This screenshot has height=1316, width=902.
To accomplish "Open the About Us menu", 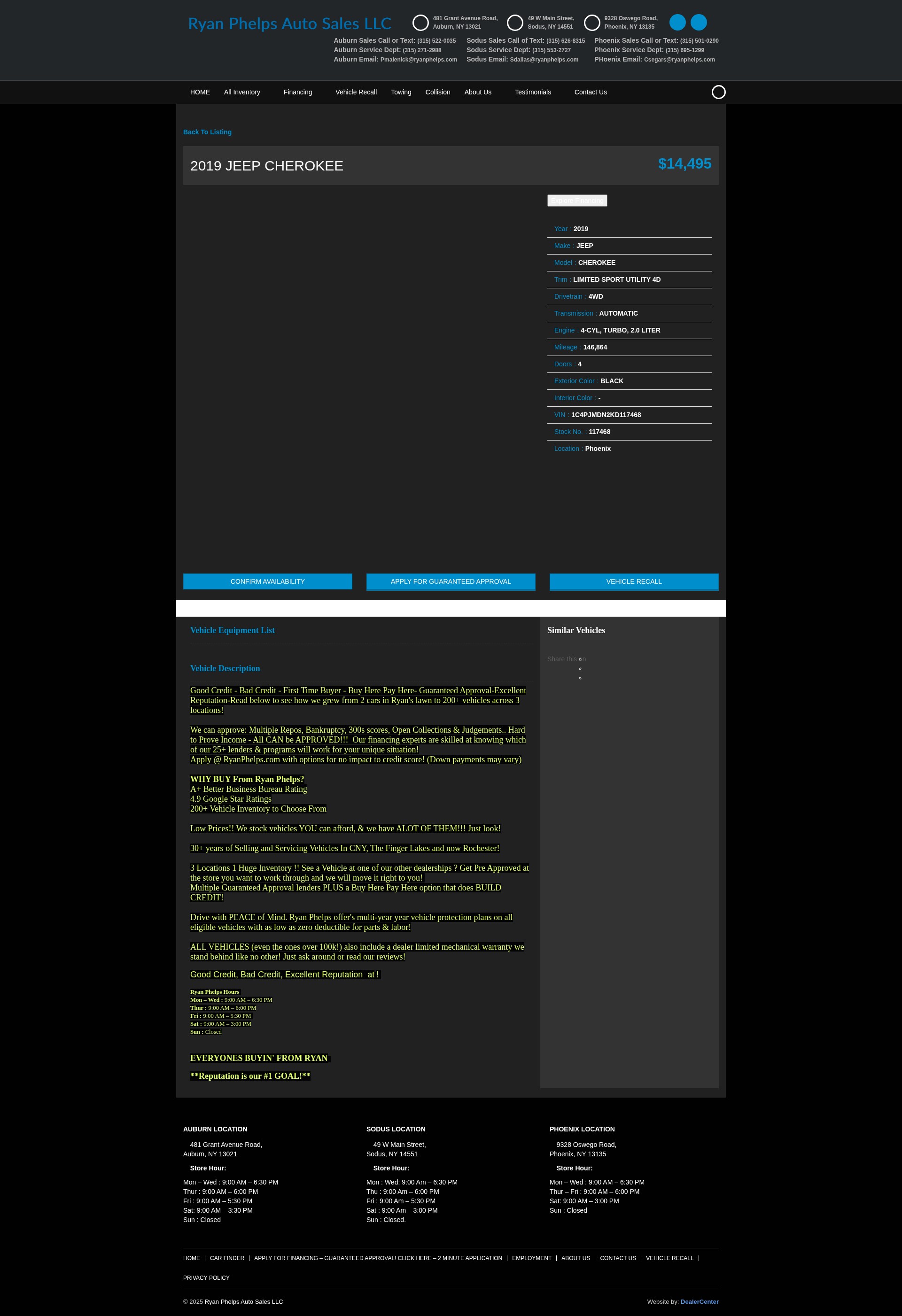I will coord(478,93).
